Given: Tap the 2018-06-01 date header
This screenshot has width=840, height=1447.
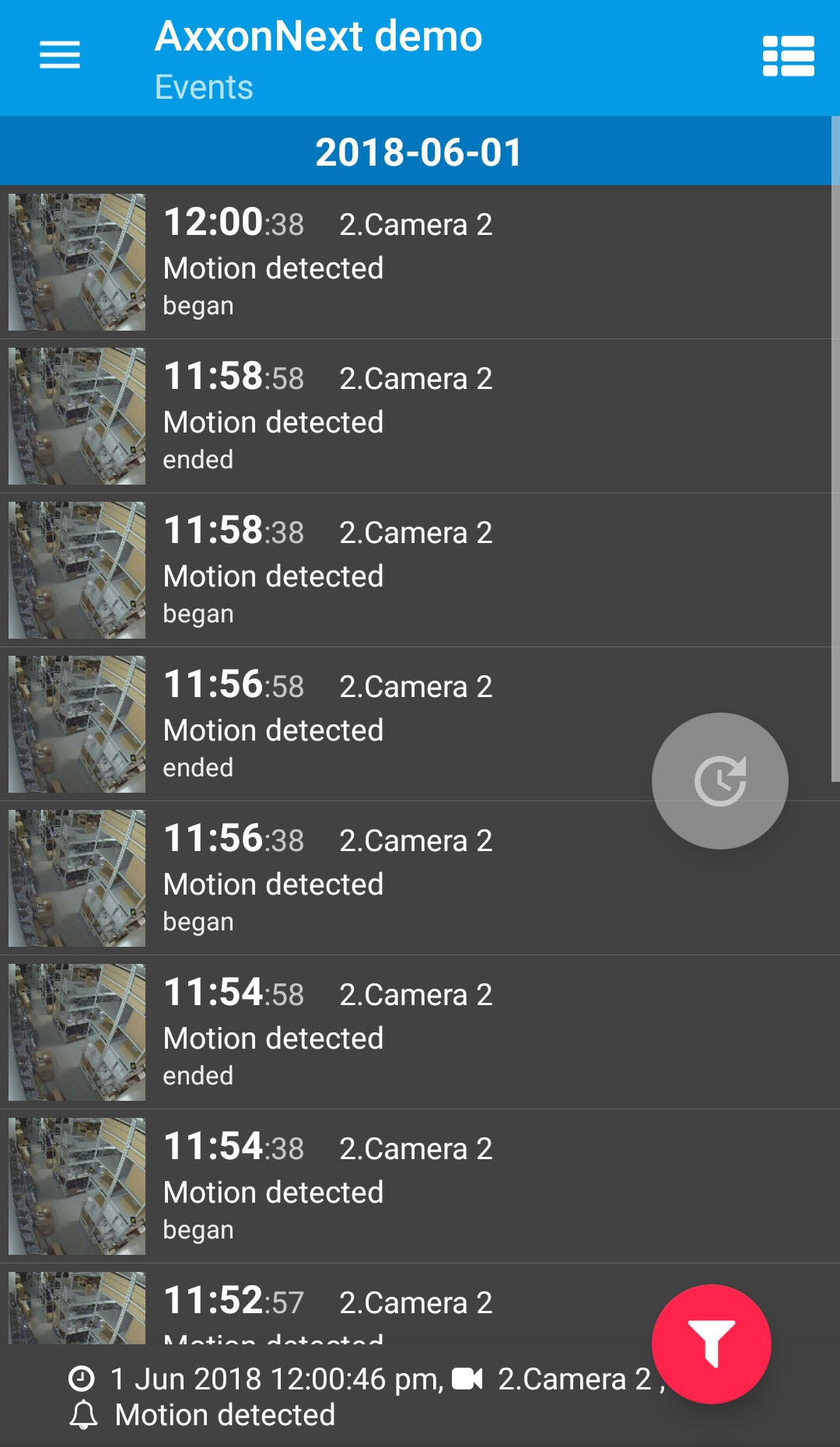Looking at the screenshot, I should click(418, 152).
